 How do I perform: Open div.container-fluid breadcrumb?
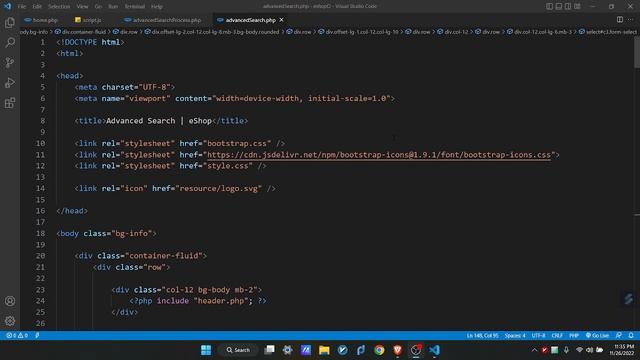point(80,32)
